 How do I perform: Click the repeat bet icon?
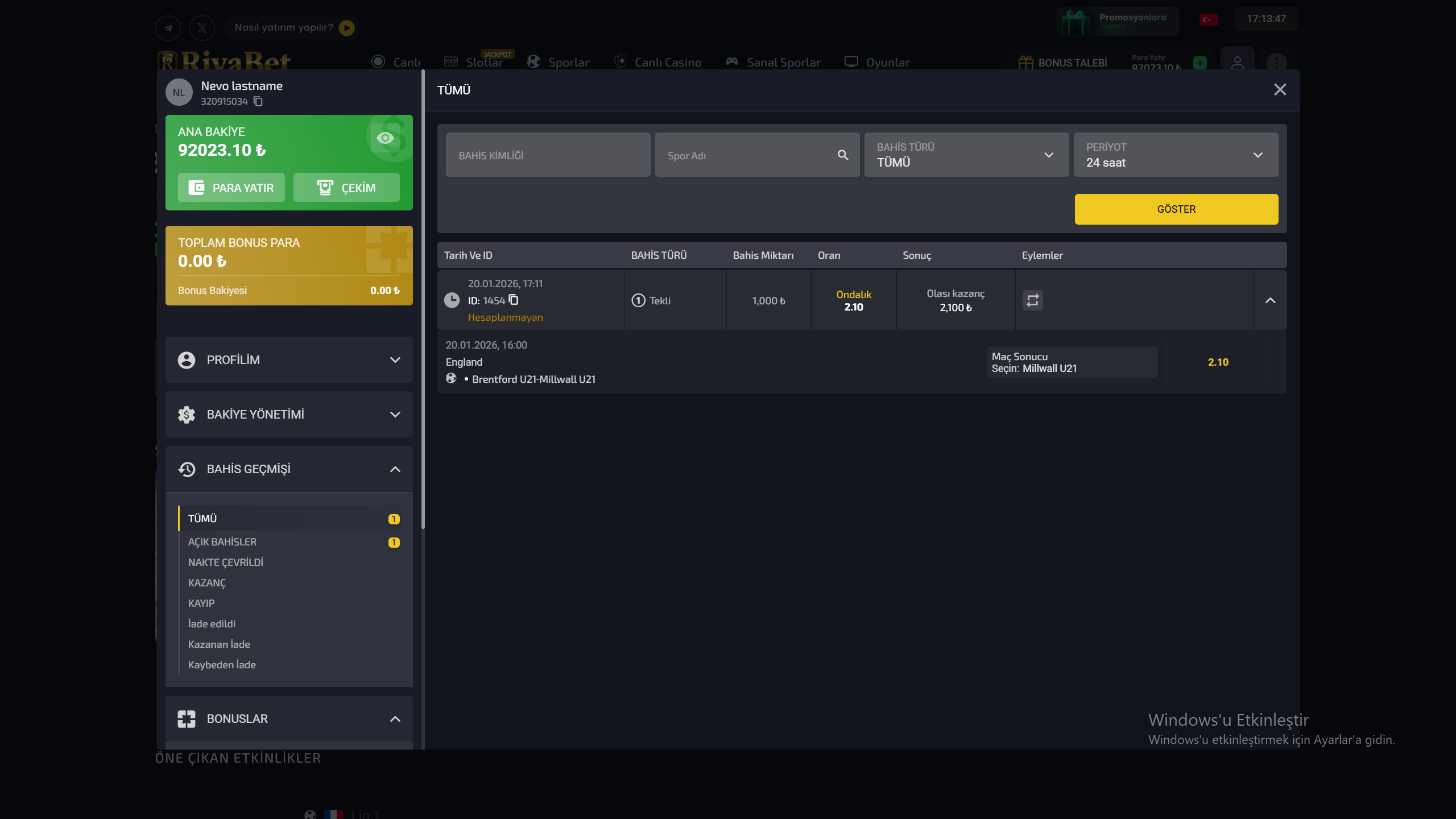(x=1032, y=300)
